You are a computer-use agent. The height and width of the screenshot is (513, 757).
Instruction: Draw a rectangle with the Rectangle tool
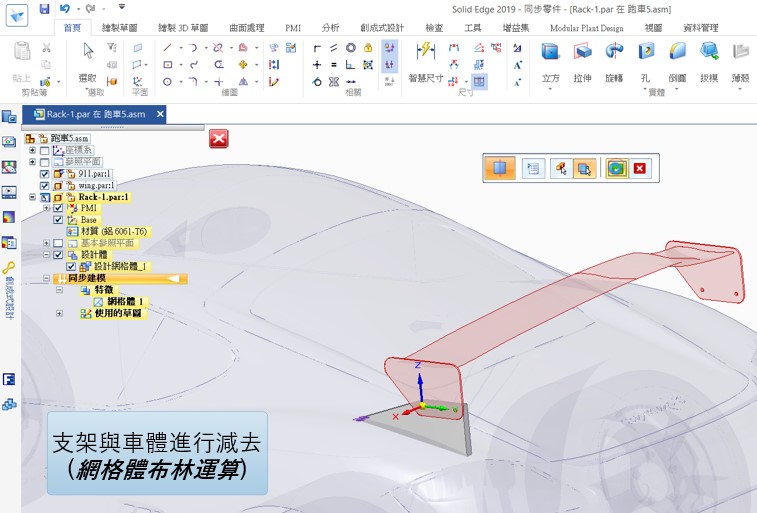[168, 65]
